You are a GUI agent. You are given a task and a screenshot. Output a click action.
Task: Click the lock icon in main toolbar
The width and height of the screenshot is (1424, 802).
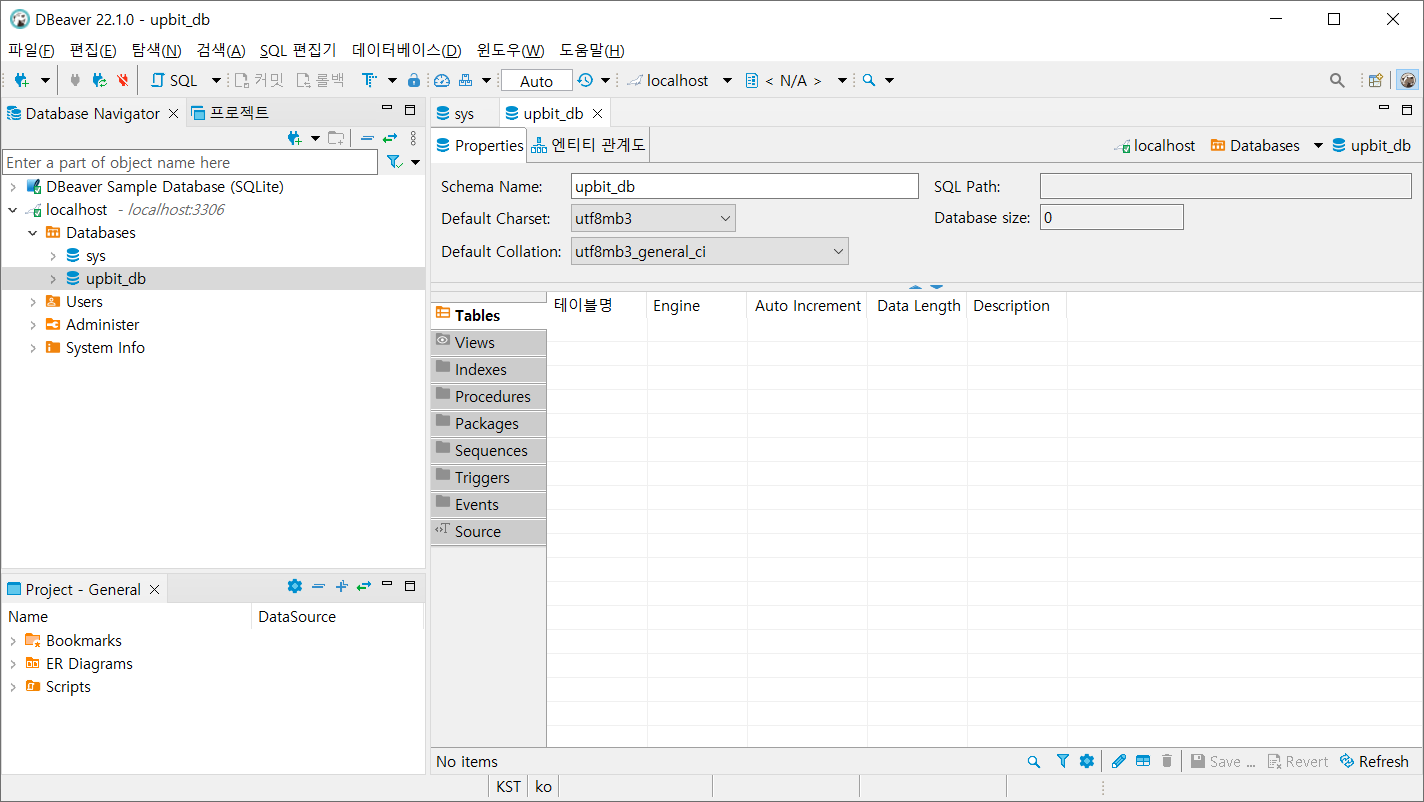(x=414, y=80)
